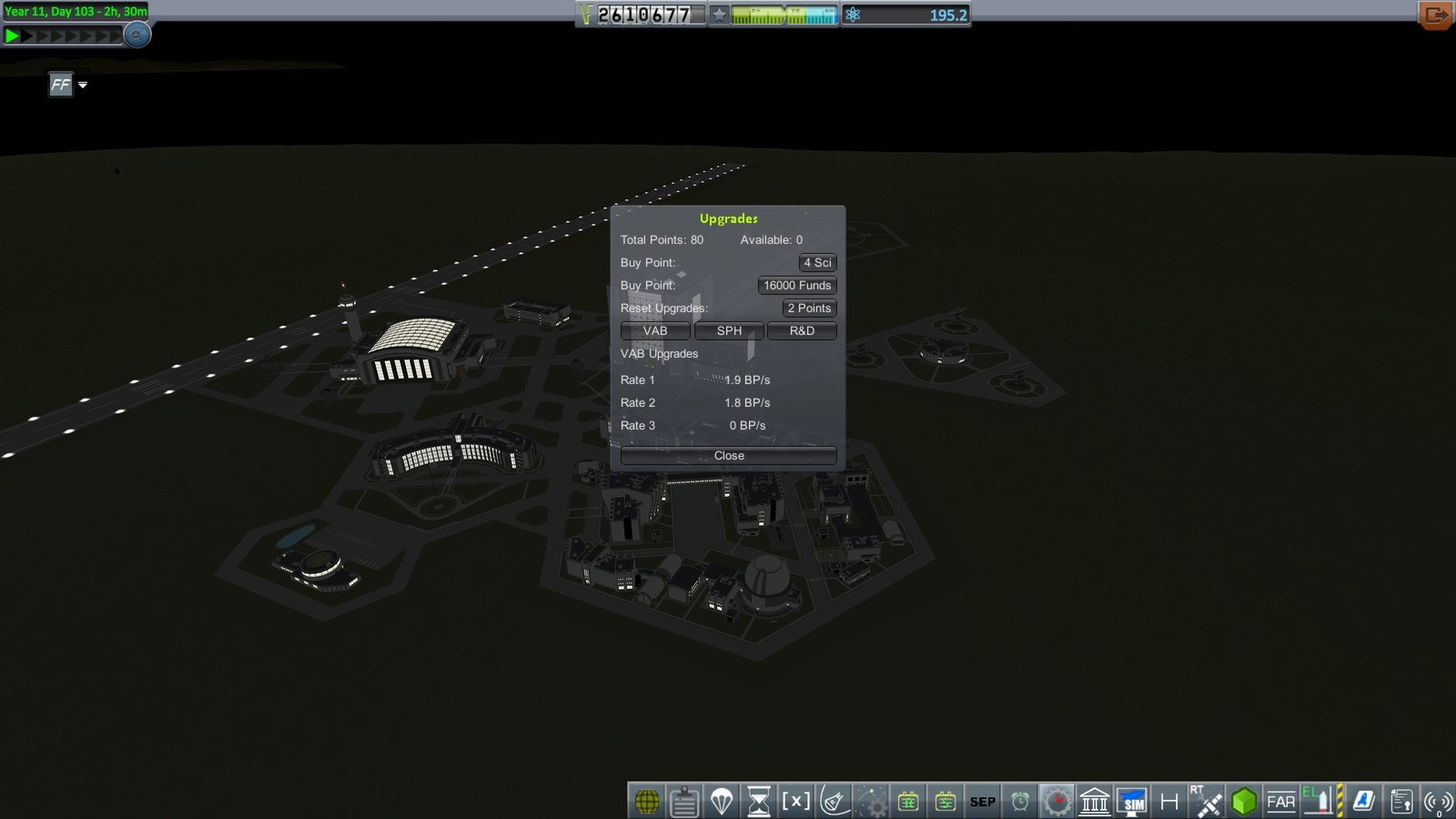1456x819 pixels.
Task: Open the first green calendar toolbar icon
Action: click(x=908, y=802)
